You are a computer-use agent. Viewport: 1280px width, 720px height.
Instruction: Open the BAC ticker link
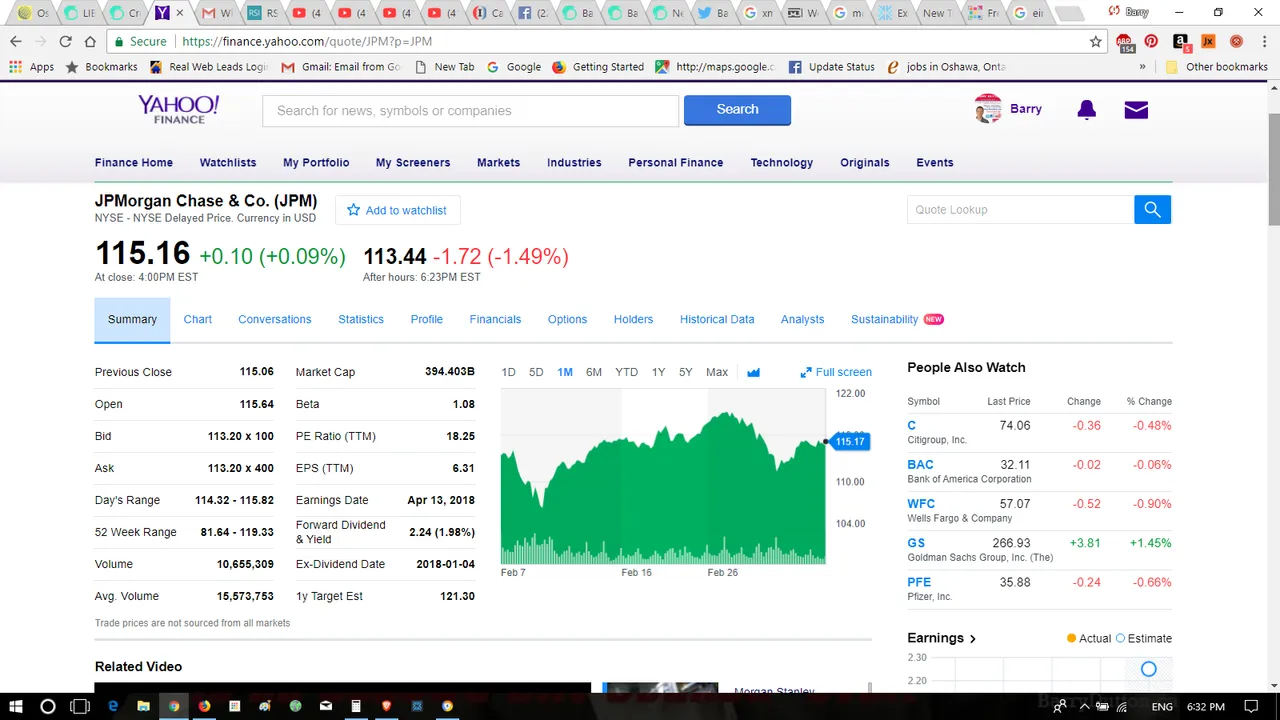pyautogui.click(x=920, y=464)
